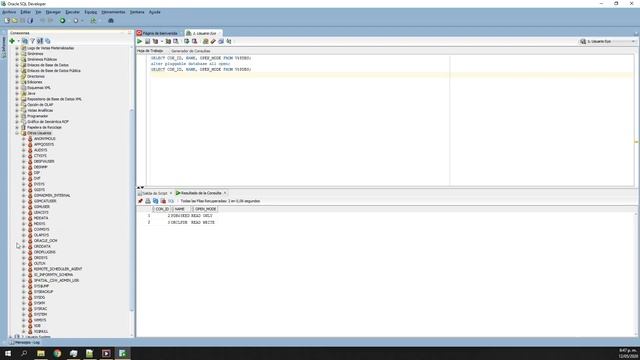
Task: Switch to the Salida de Script tab
Action: coord(155,193)
